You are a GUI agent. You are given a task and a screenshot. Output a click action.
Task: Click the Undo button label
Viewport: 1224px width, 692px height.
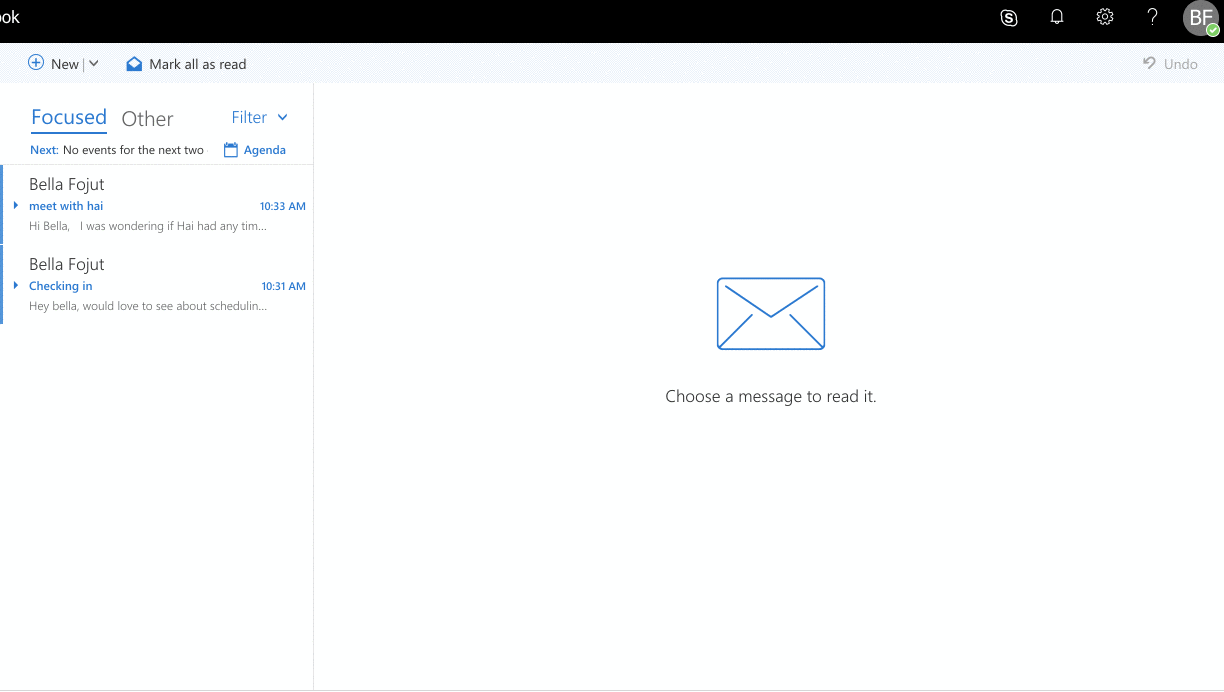click(x=1181, y=64)
